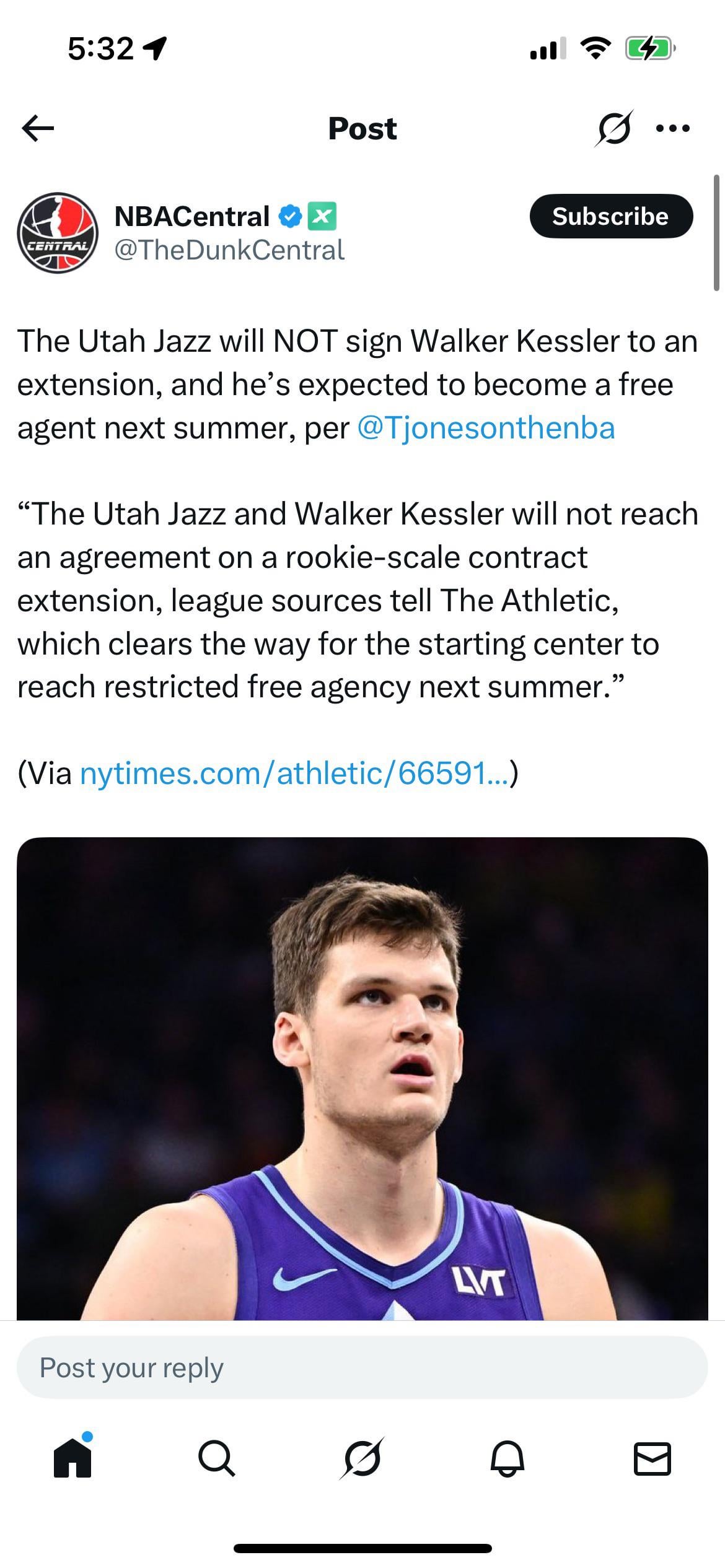Open the Search tab
Screen dimensions: 725x1568
[x=217, y=1458]
